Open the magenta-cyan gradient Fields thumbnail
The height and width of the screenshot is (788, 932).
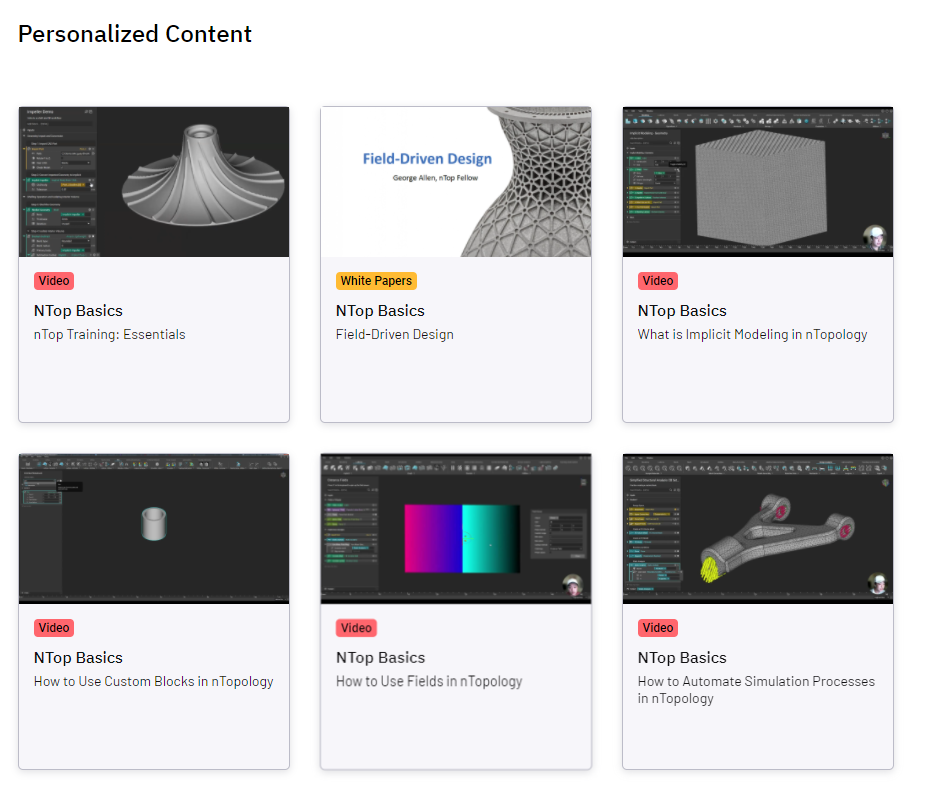(x=456, y=529)
